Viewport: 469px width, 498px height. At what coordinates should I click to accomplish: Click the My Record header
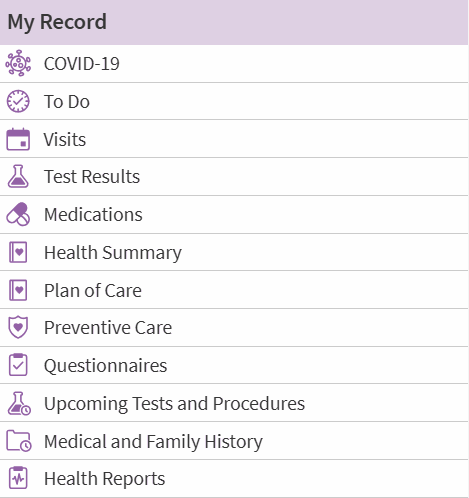[x=234, y=22]
